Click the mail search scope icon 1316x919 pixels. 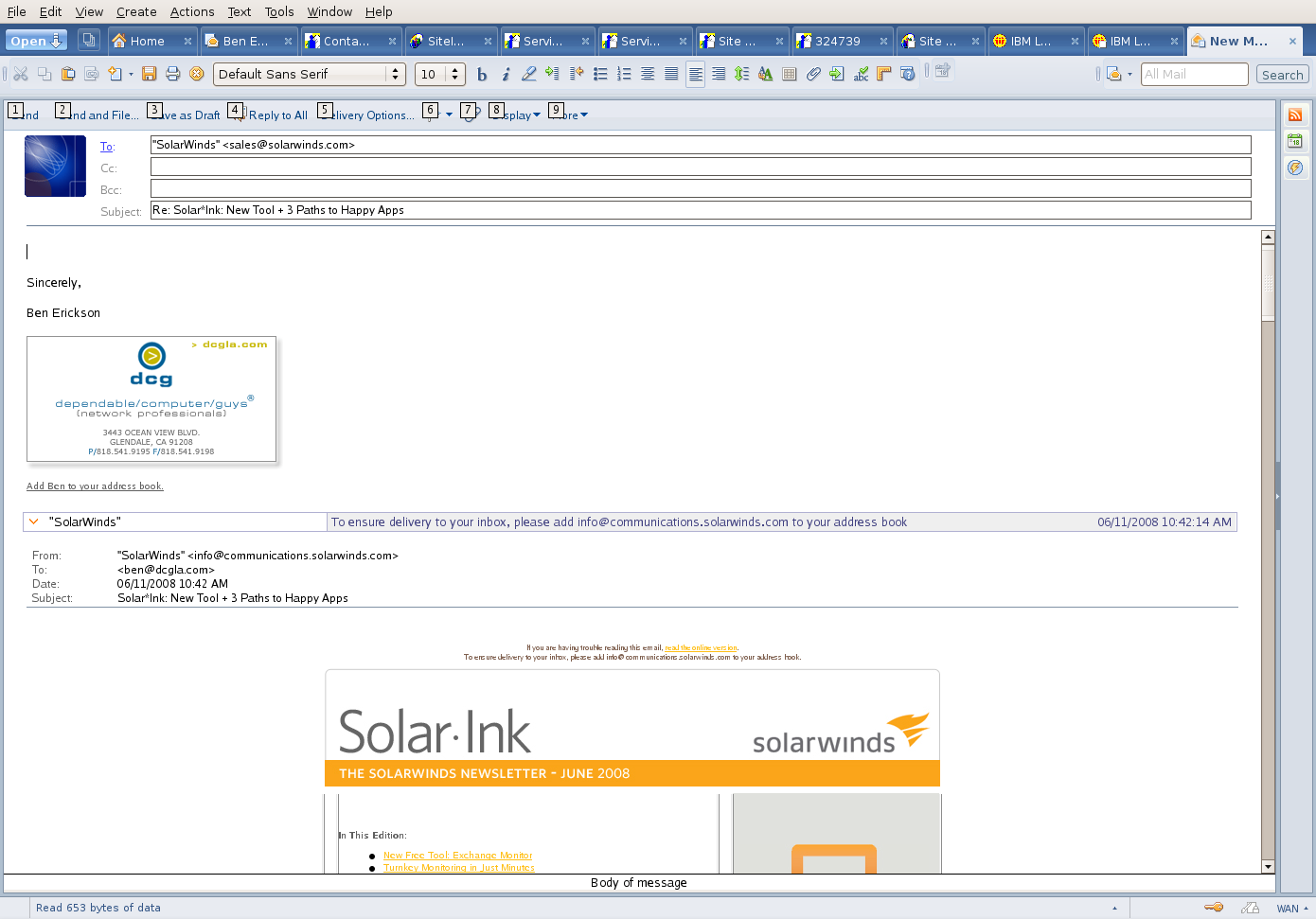click(1114, 74)
